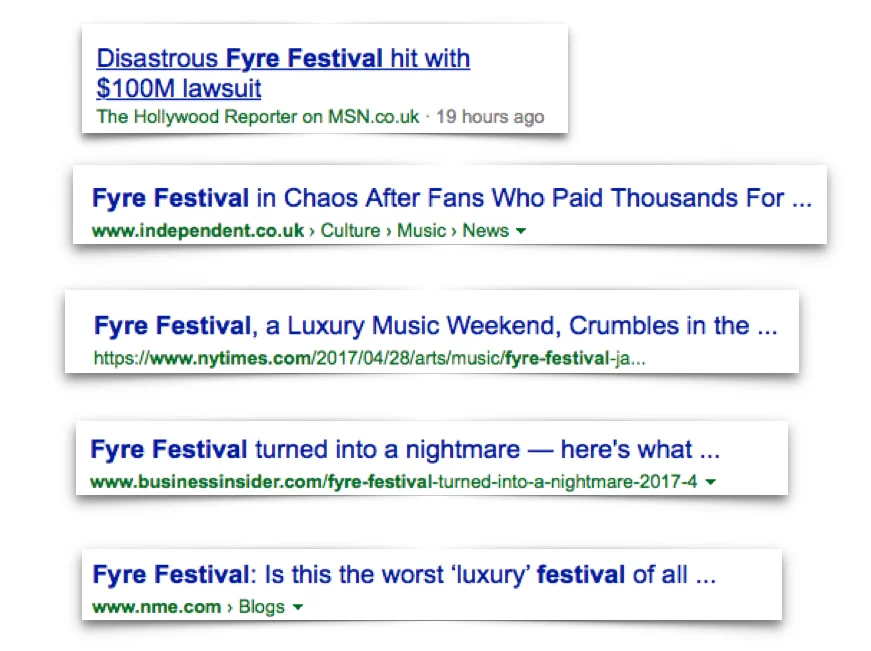The height and width of the screenshot is (651, 871).
Task: Expand dropdown arrow after businessinsider.com URL
Action: point(710,482)
